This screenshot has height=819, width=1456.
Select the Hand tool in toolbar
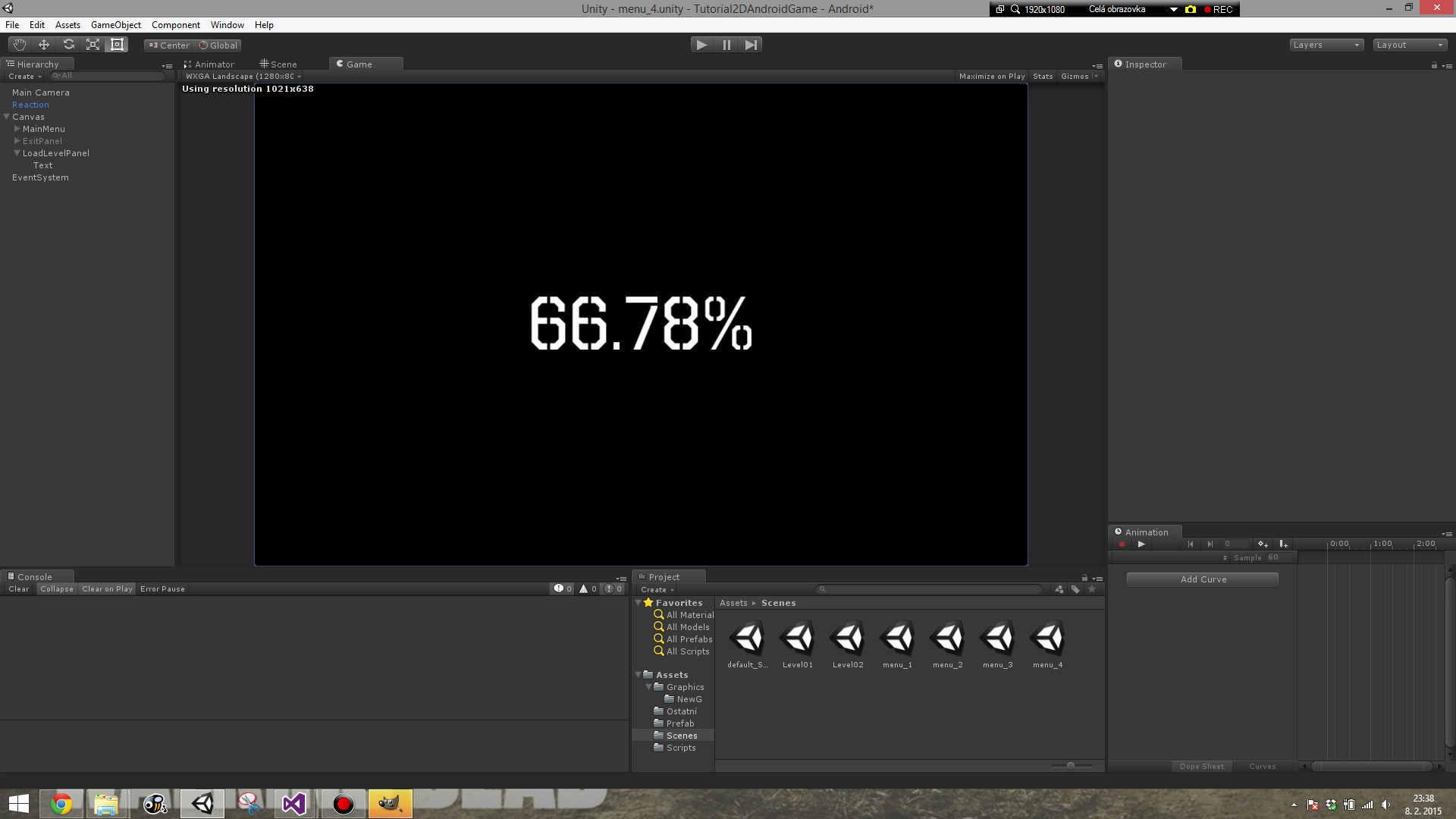(x=20, y=45)
